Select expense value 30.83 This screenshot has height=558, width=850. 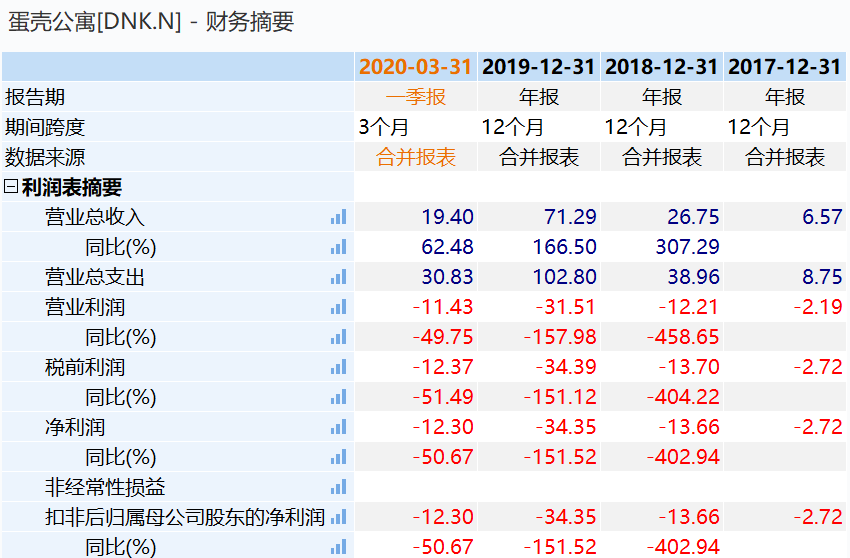447,277
